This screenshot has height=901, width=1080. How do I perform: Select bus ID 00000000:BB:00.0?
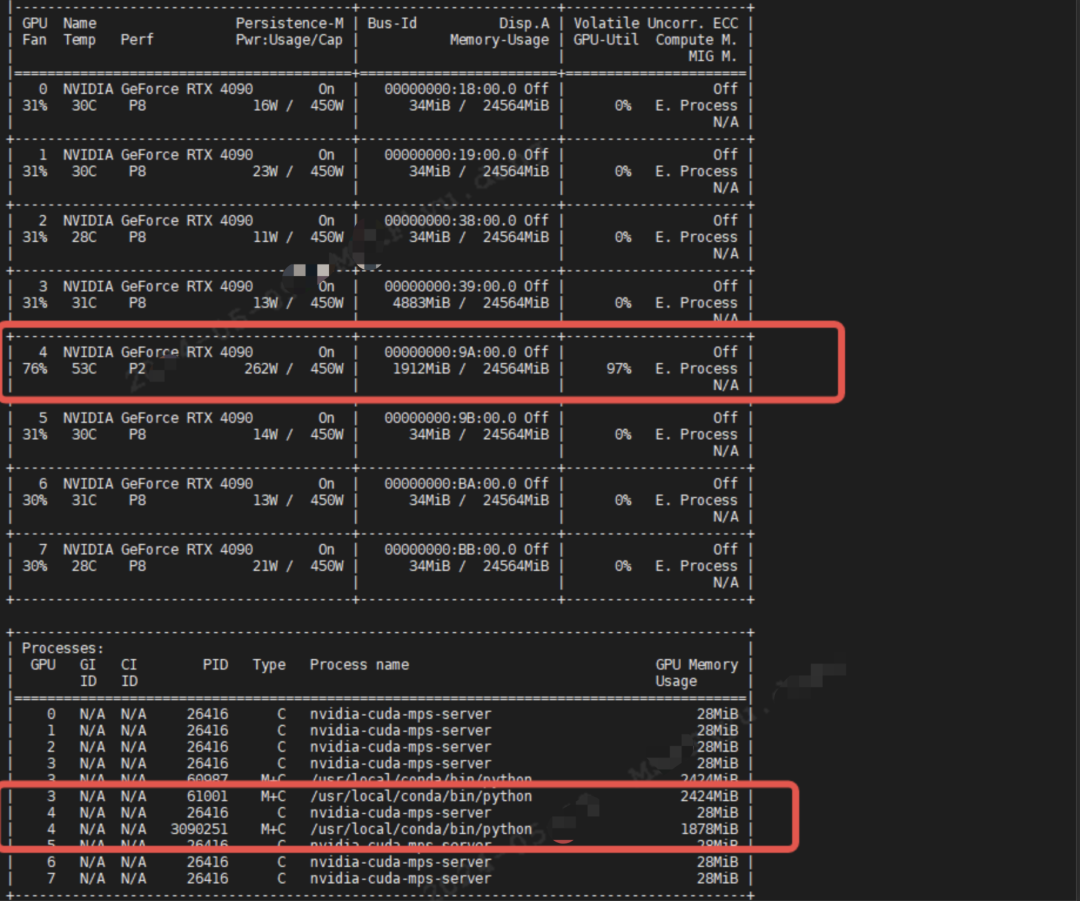(450, 550)
